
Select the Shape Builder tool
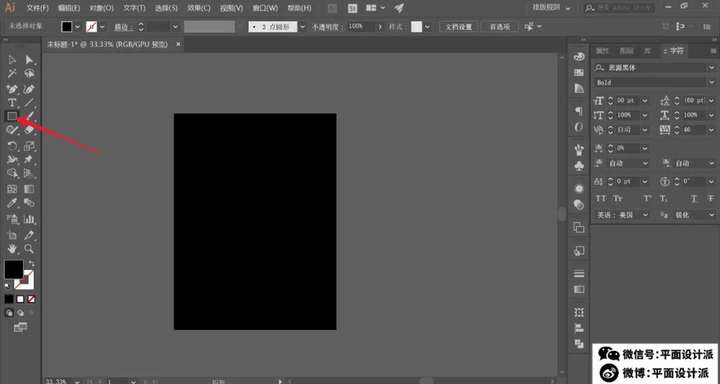[x=12, y=174]
